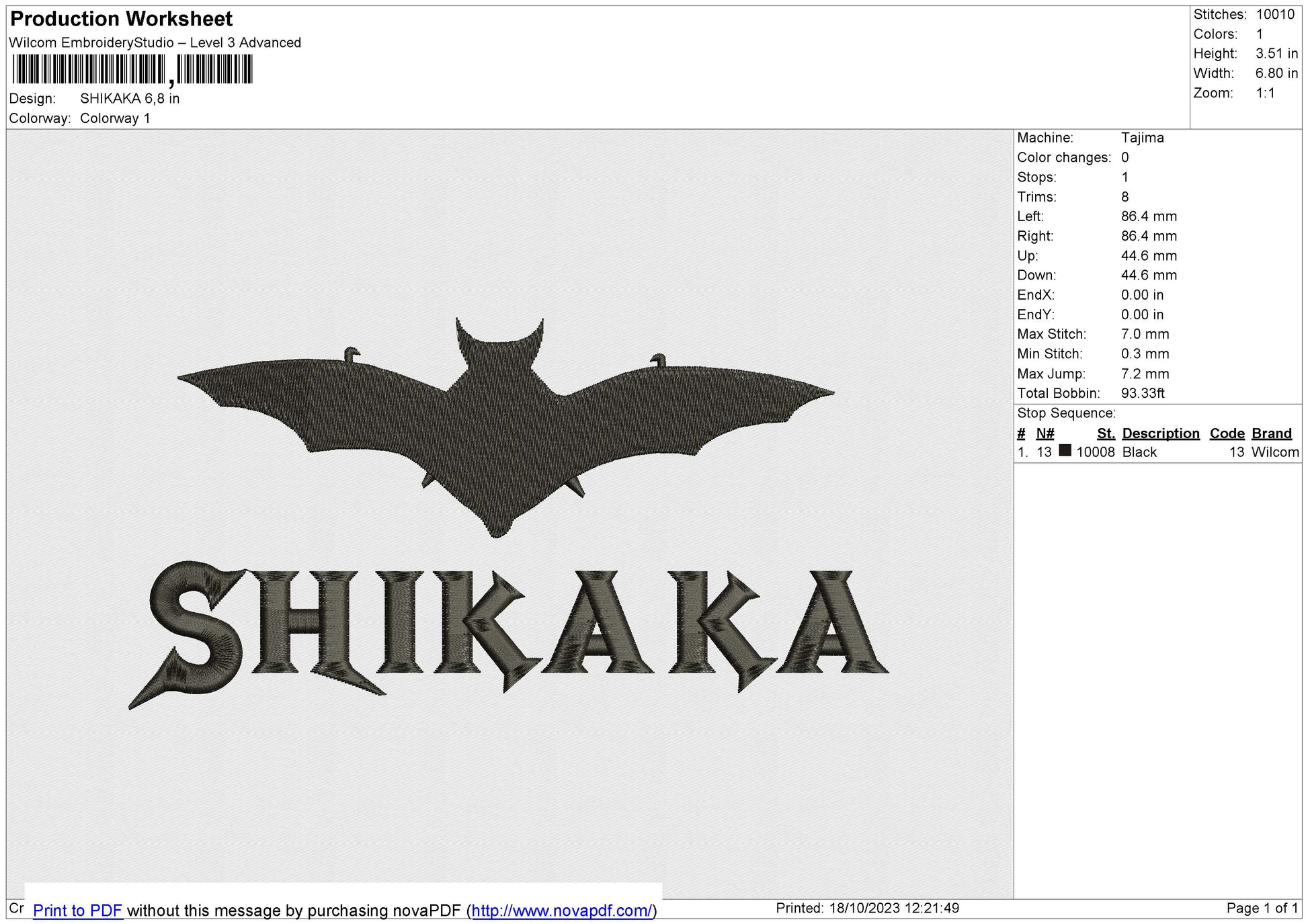Click the Wilcom brand entry in stop sequence
1308x924 pixels.
pyautogui.click(x=1278, y=452)
